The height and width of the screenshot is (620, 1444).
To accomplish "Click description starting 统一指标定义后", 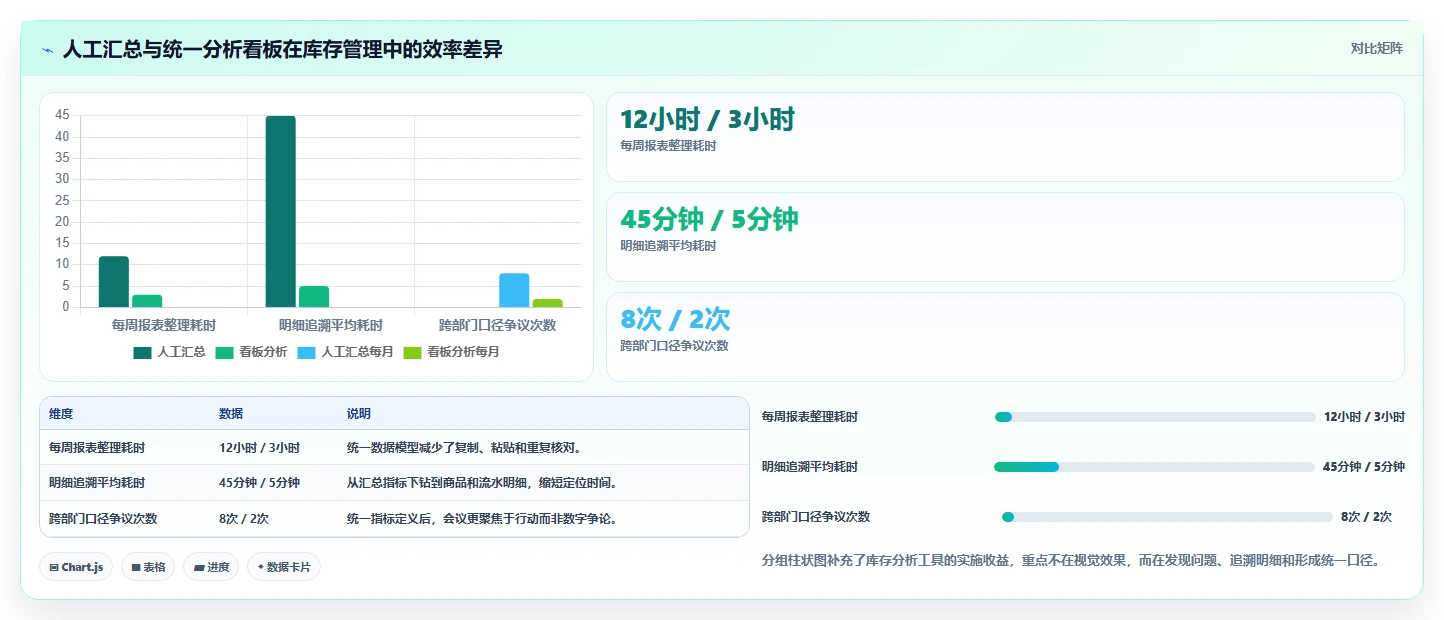I will tap(482, 519).
